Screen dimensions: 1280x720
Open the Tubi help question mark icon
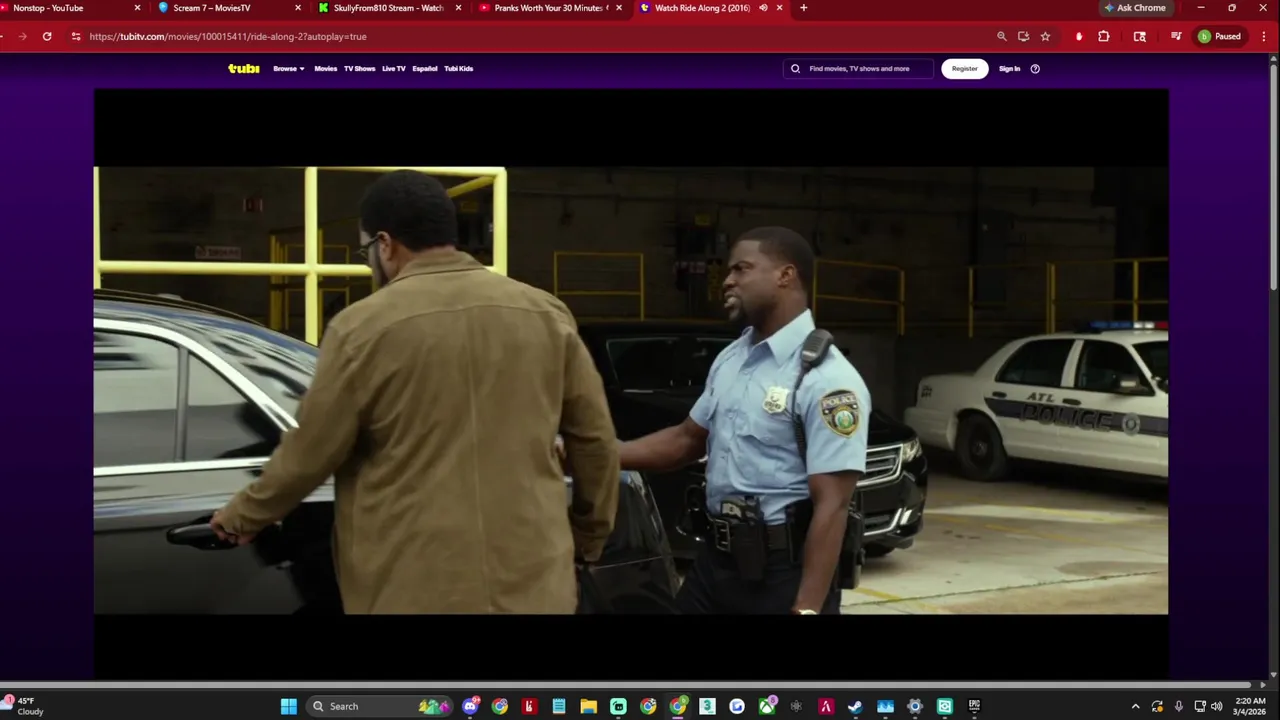tap(1035, 69)
